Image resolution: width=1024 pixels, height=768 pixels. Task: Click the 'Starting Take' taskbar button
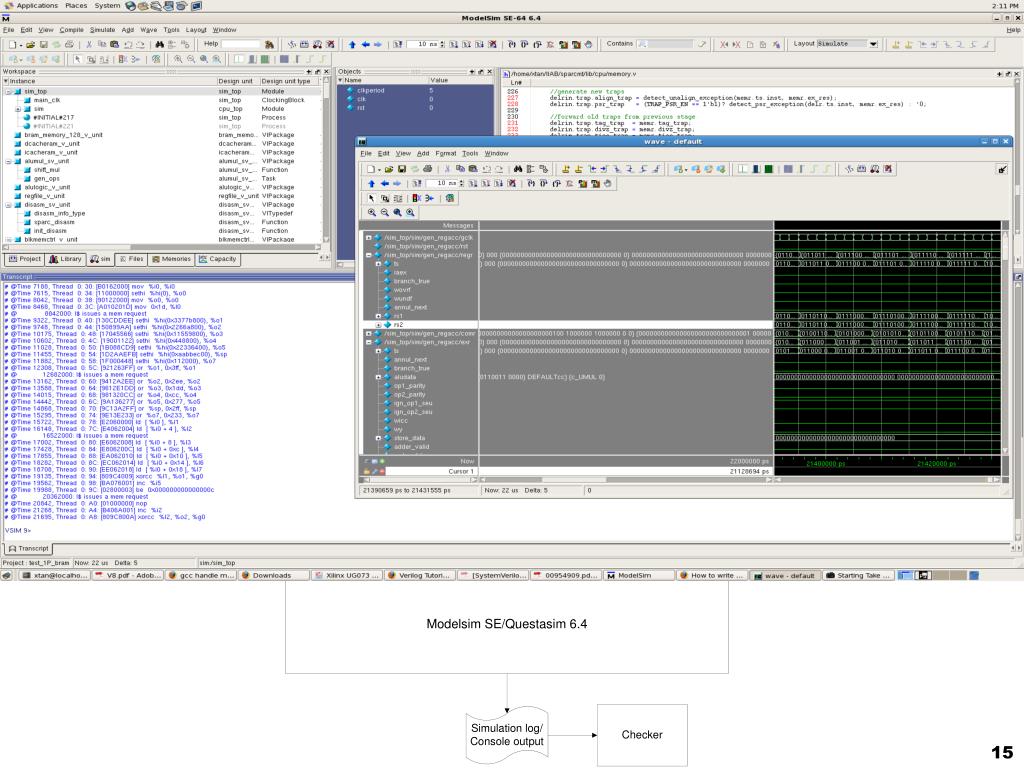point(858,576)
